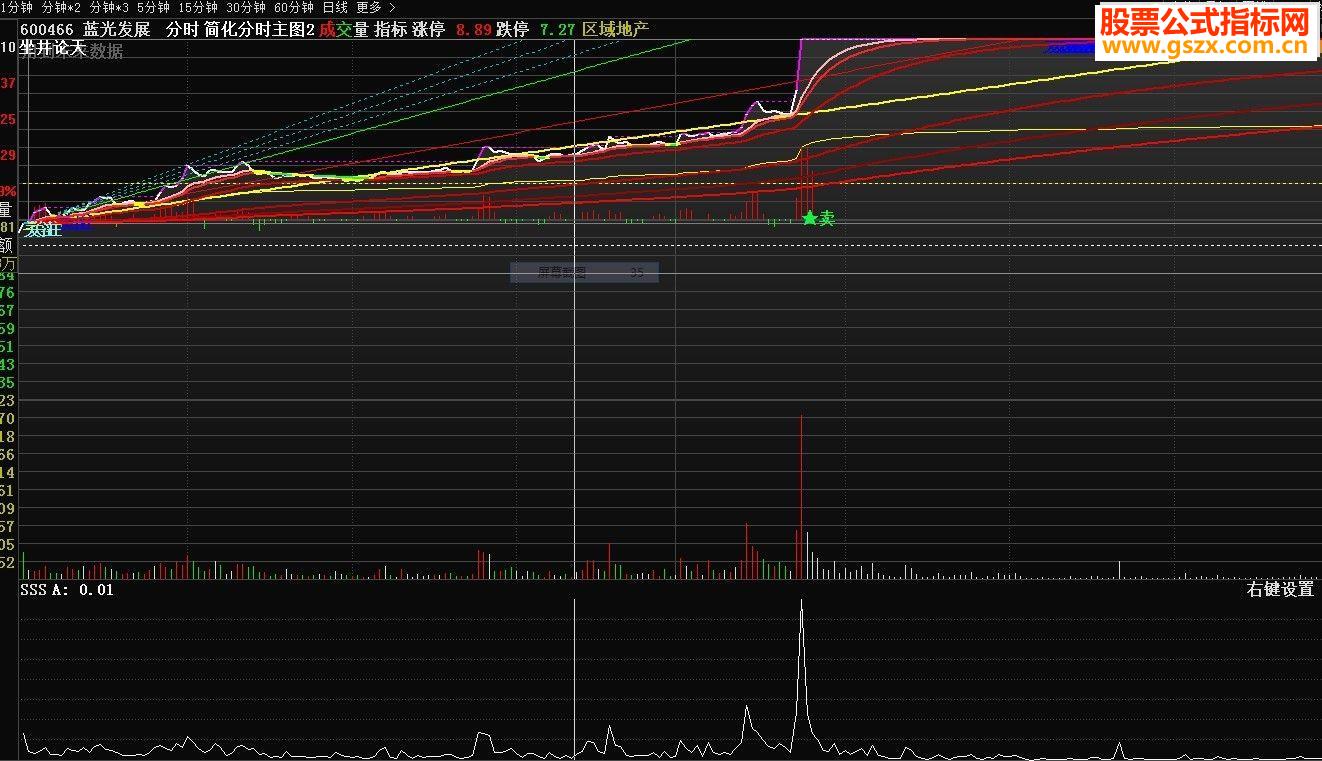
Task: Expand the 更多 periods menu
Action: click(375, 7)
